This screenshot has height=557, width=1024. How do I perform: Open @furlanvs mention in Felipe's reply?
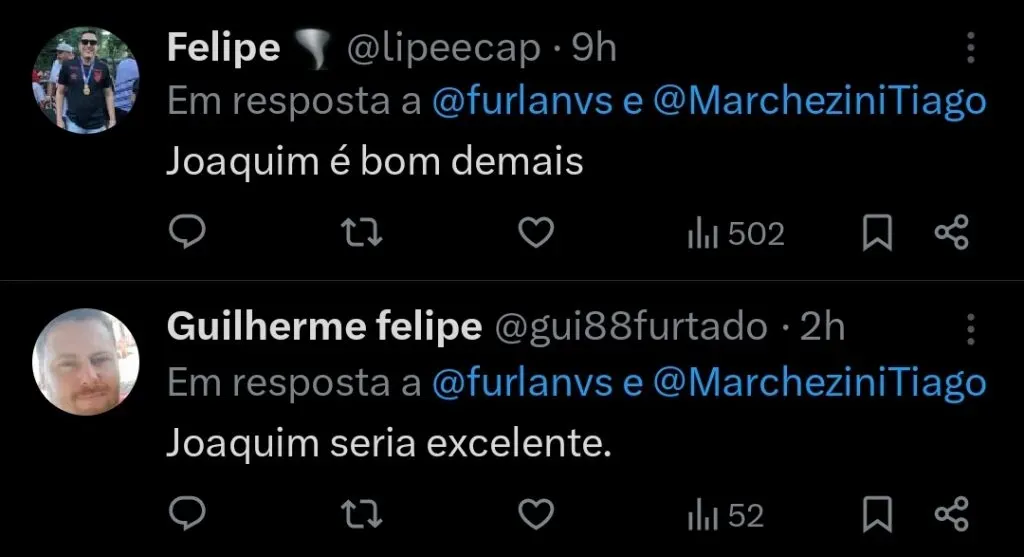coord(522,101)
